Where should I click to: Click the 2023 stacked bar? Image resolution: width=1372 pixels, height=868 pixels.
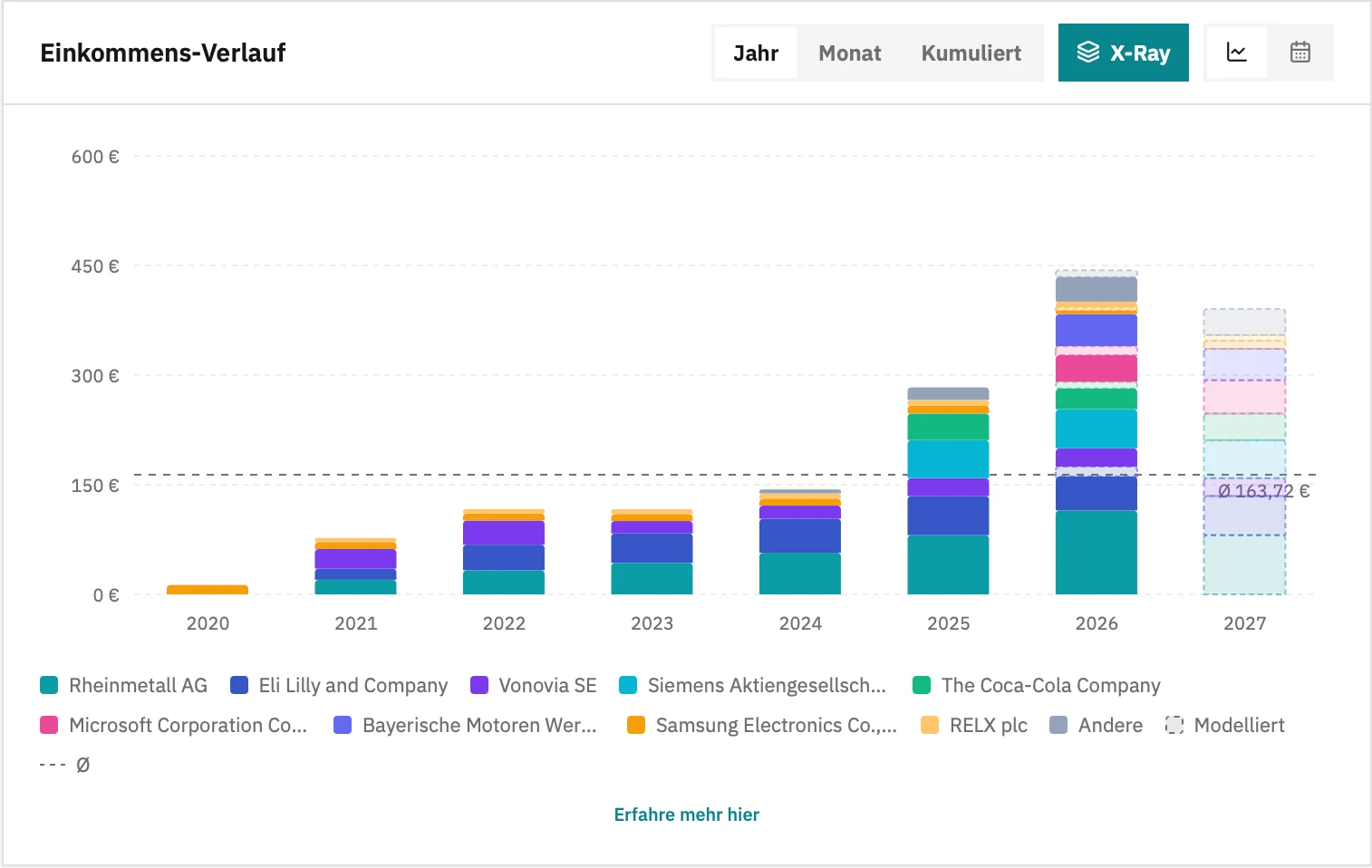click(x=652, y=552)
